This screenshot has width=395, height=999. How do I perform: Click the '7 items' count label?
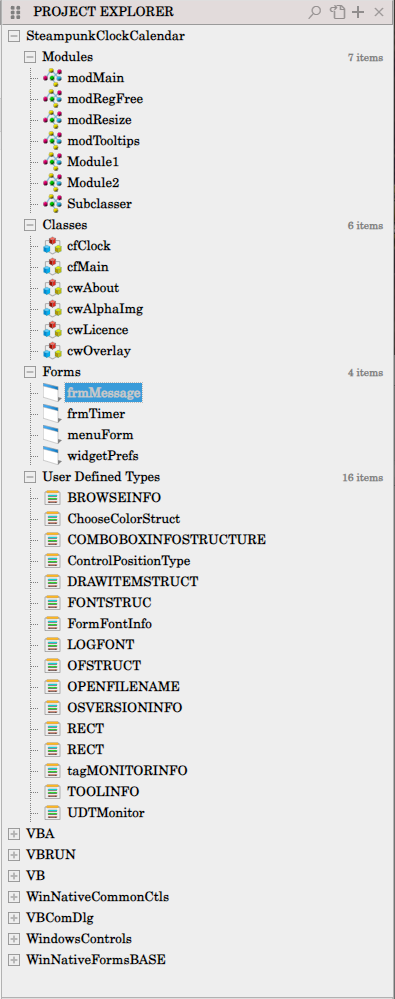click(x=365, y=58)
